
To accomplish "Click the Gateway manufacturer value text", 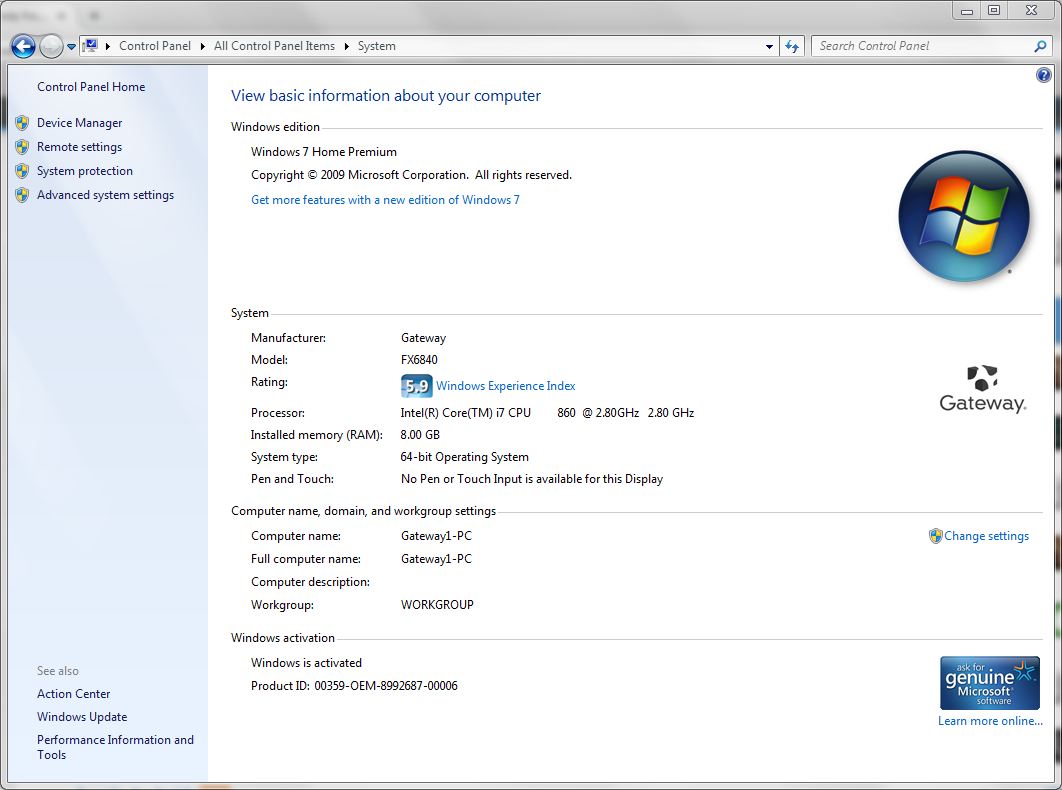I will pyautogui.click(x=423, y=338).
